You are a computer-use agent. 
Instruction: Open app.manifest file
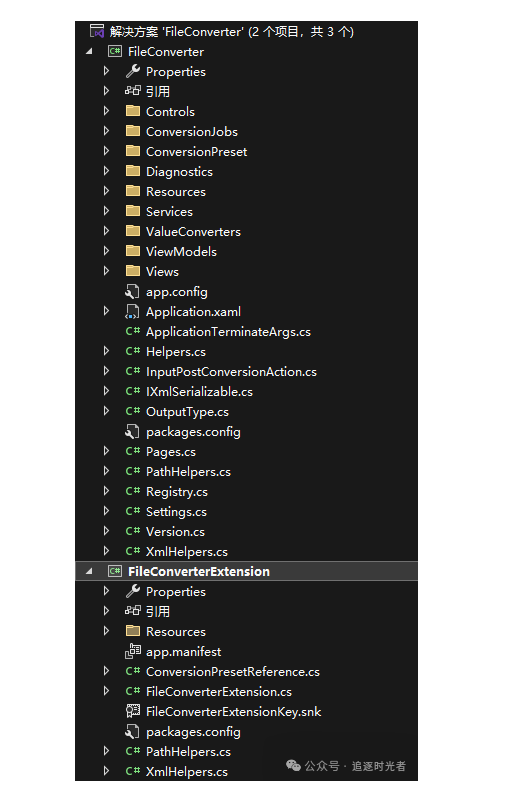[183, 651]
